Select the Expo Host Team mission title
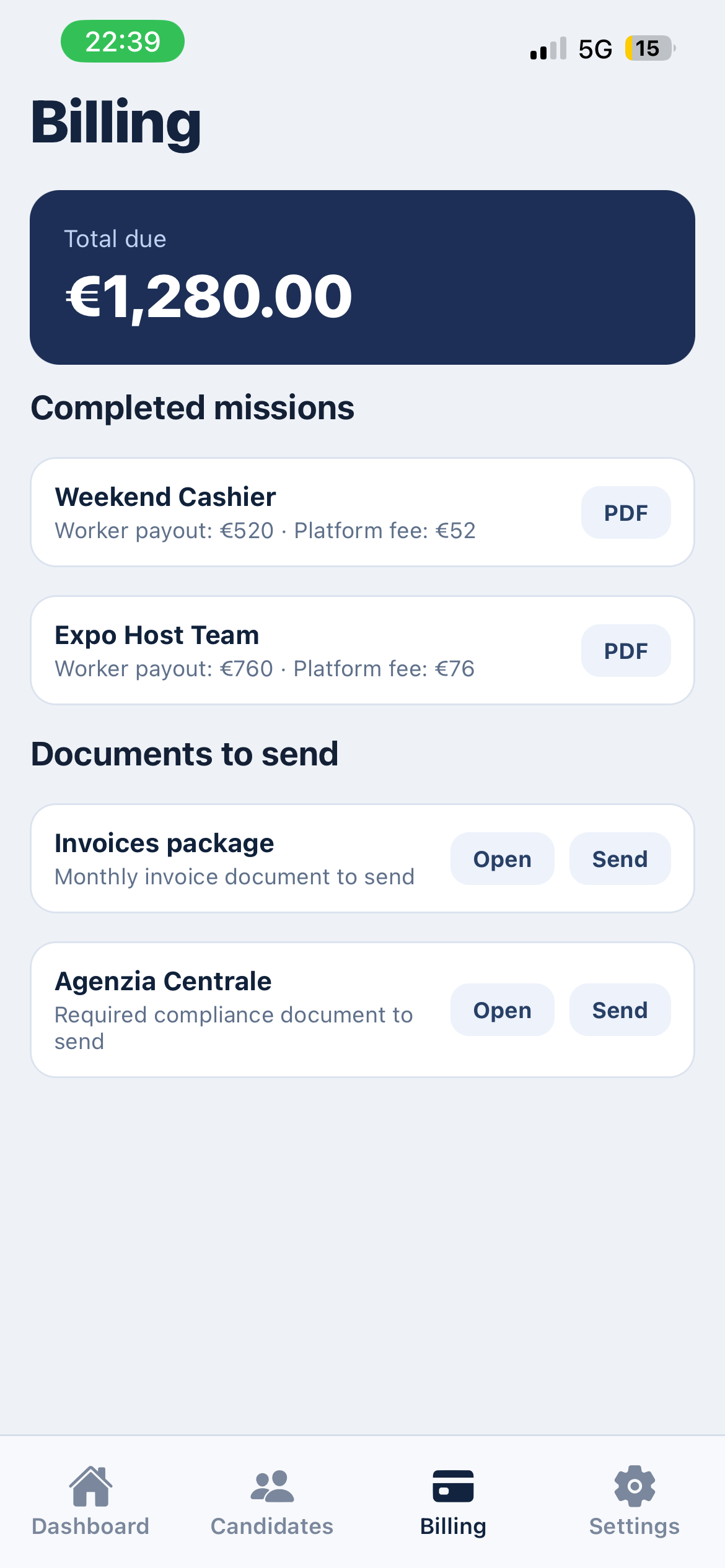This screenshot has height=1568, width=725. pos(157,635)
